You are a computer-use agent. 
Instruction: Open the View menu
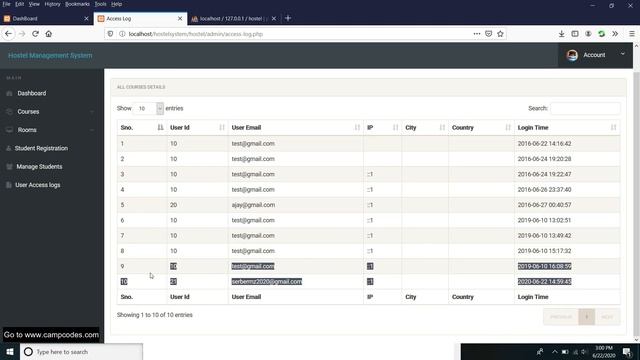point(34,4)
